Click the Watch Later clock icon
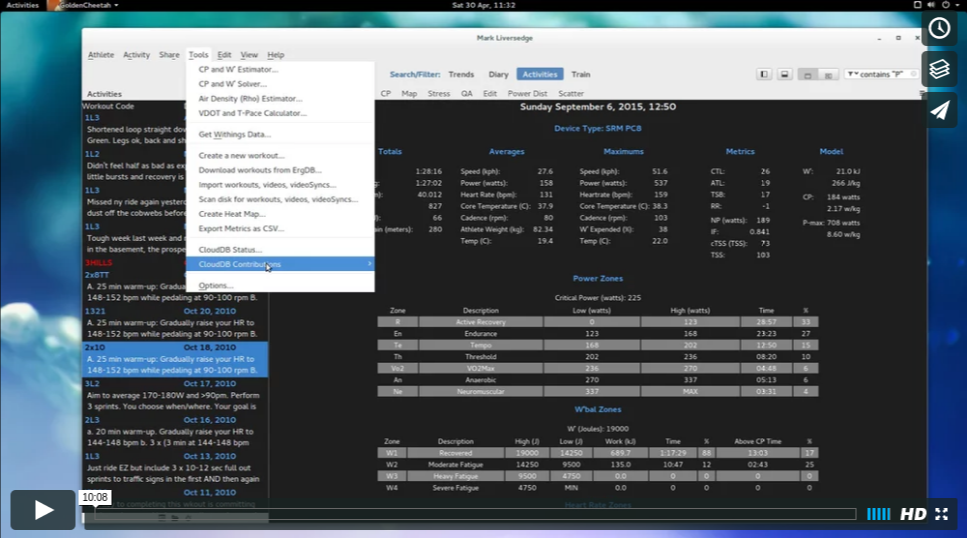967x538 pixels. click(939, 28)
